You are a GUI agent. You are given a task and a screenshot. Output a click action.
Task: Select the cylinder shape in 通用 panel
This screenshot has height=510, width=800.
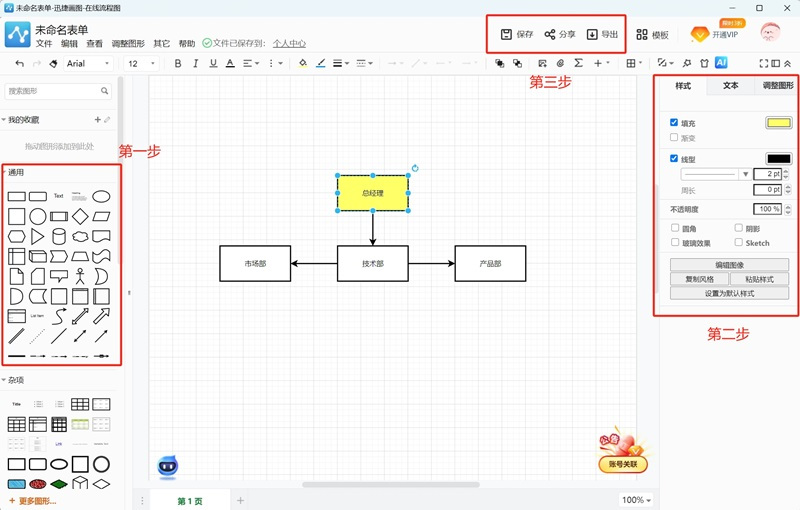point(59,237)
